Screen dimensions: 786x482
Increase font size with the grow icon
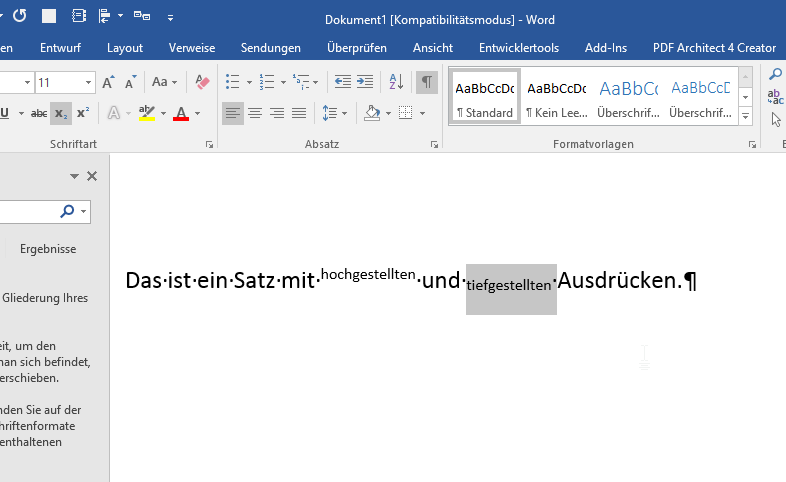click(108, 82)
